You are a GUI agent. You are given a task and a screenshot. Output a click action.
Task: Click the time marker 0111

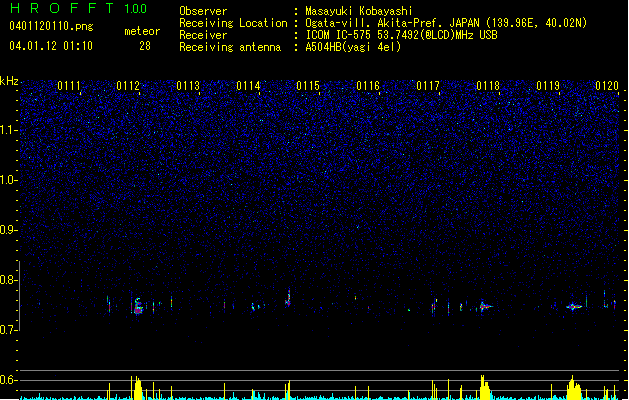pyautogui.click(x=69, y=86)
